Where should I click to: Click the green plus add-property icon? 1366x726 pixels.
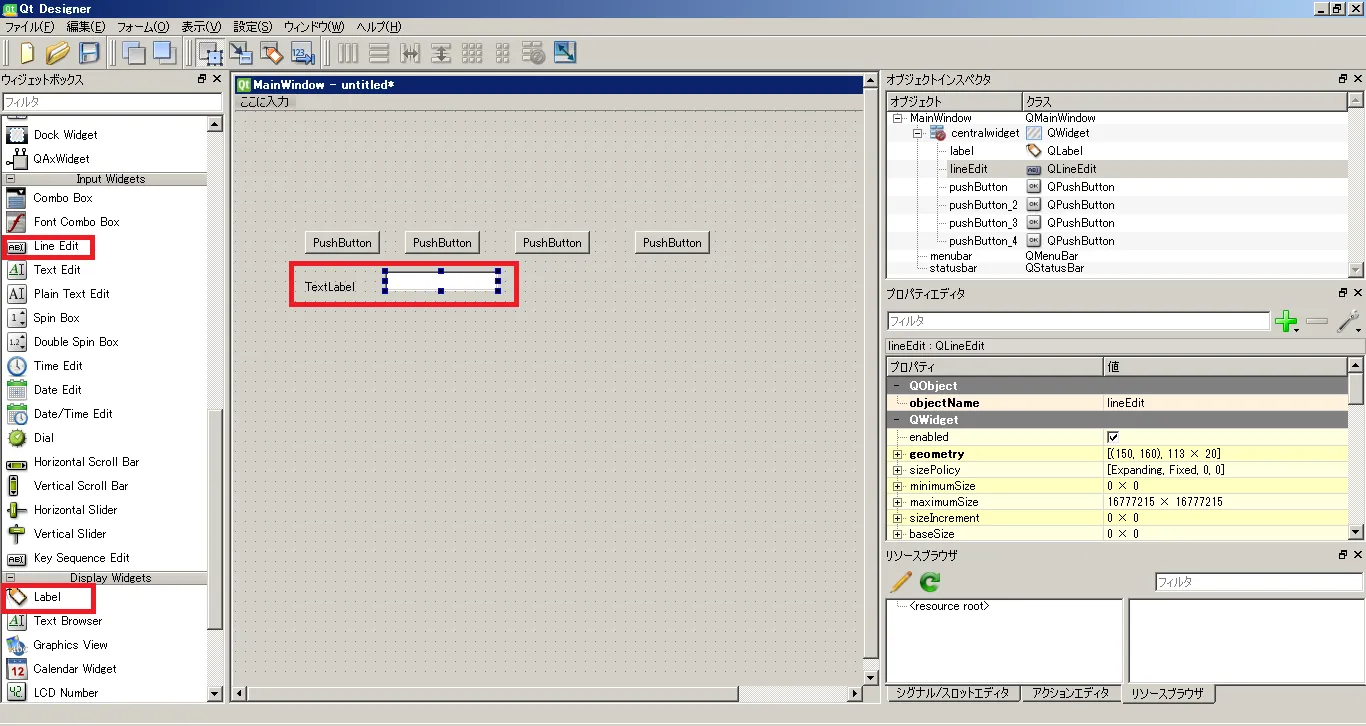click(x=1285, y=321)
